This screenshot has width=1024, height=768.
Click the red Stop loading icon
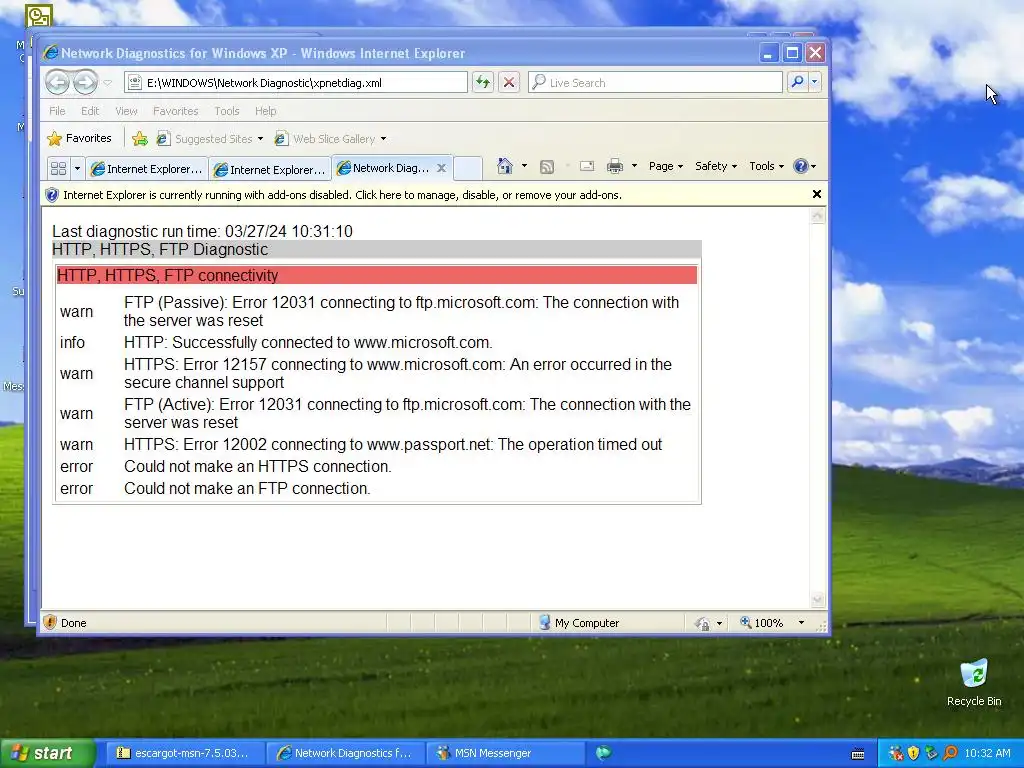[509, 82]
